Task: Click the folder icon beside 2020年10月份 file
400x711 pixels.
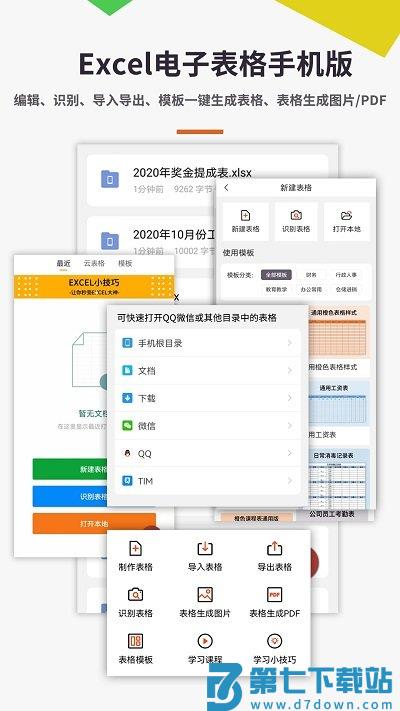Action: pyautogui.click(x=110, y=241)
